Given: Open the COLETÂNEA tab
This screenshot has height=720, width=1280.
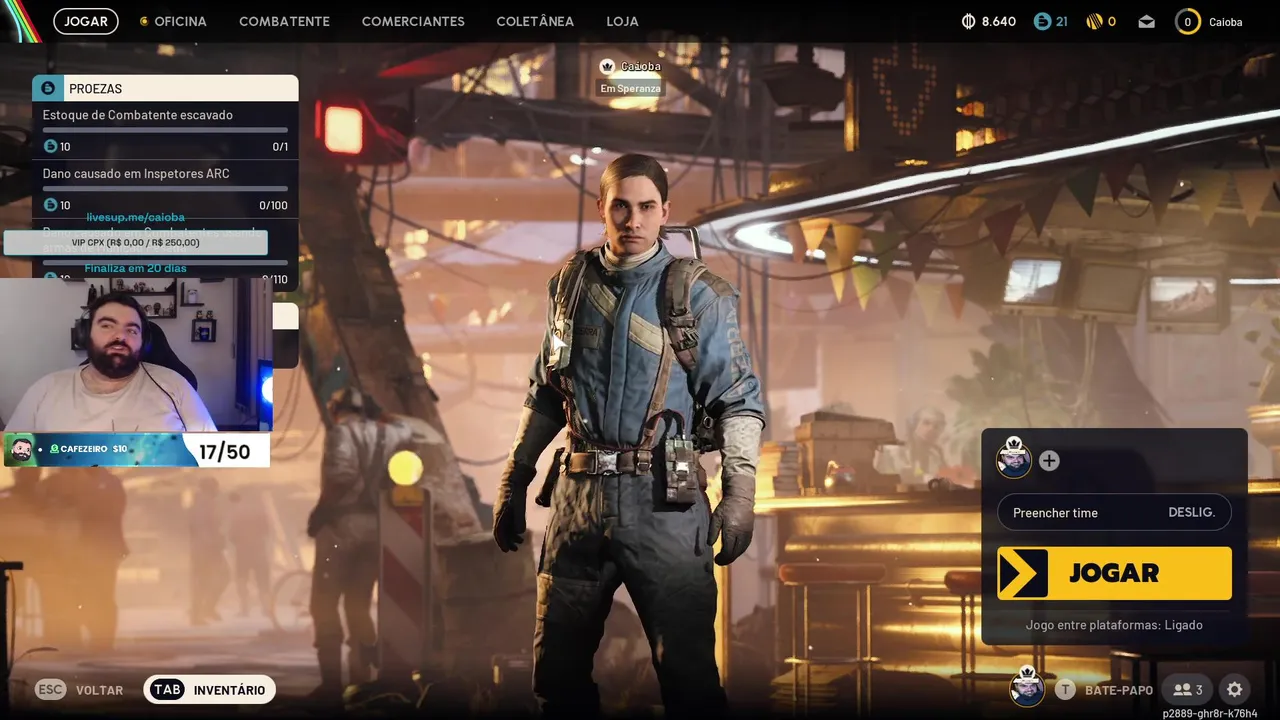Looking at the screenshot, I should coord(535,21).
